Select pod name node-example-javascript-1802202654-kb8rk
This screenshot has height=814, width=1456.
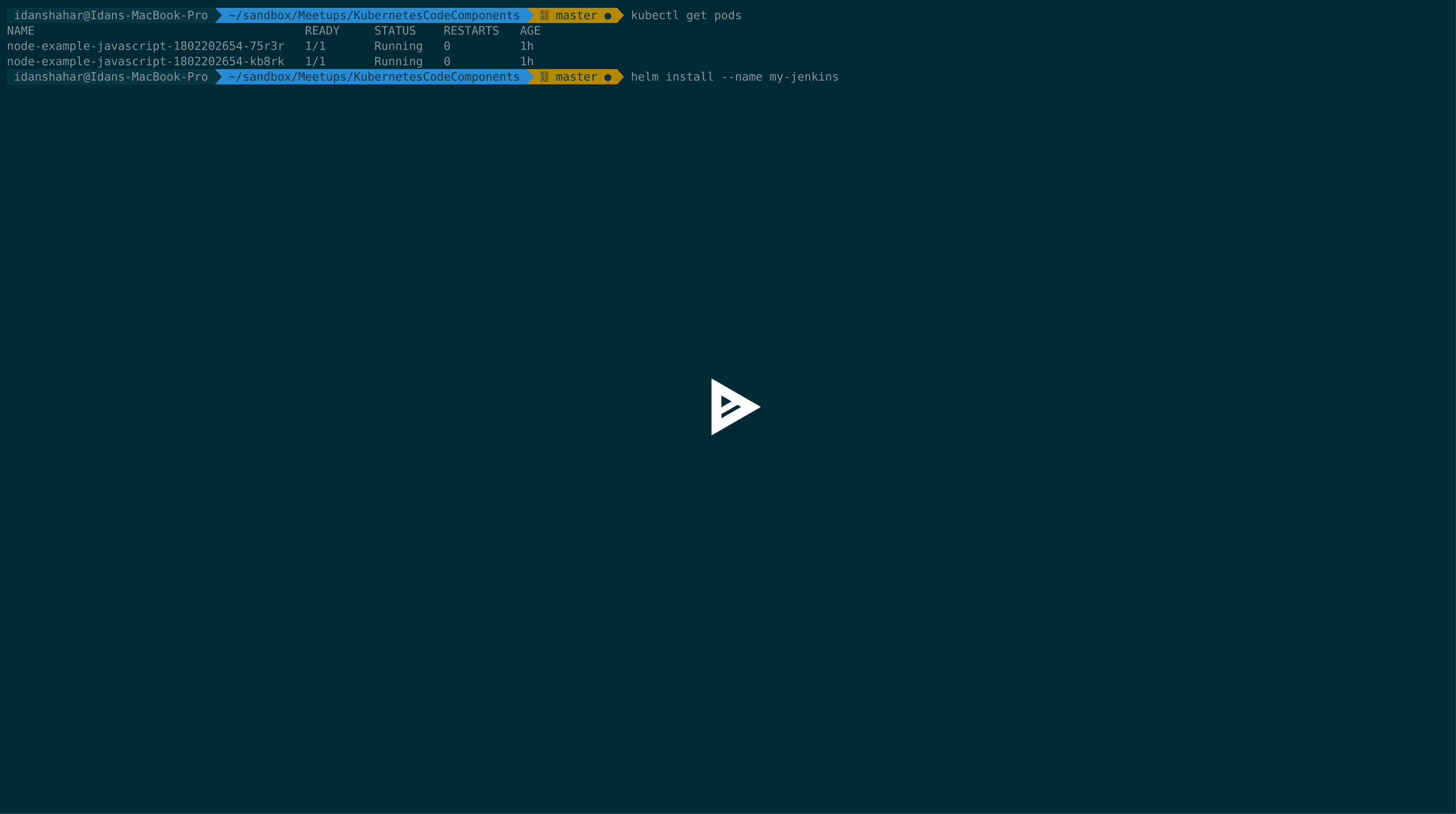click(x=145, y=62)
